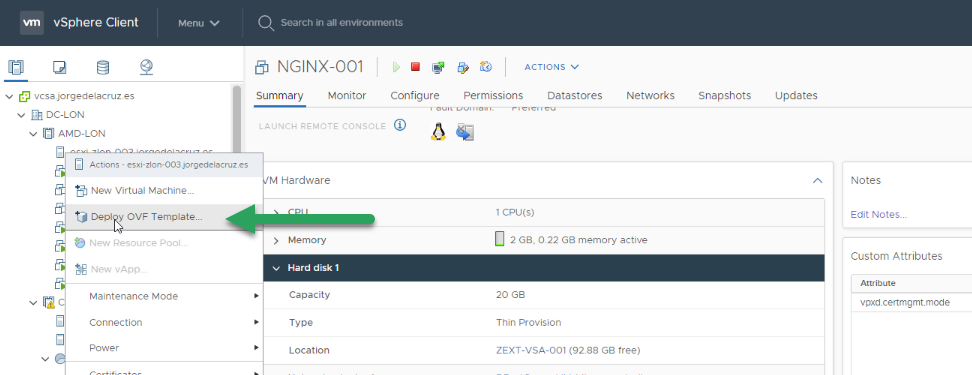Click the info icon beside Launch Remote Console
The width and height of the screenshot is (972, 375).
[x=400, y=126]
